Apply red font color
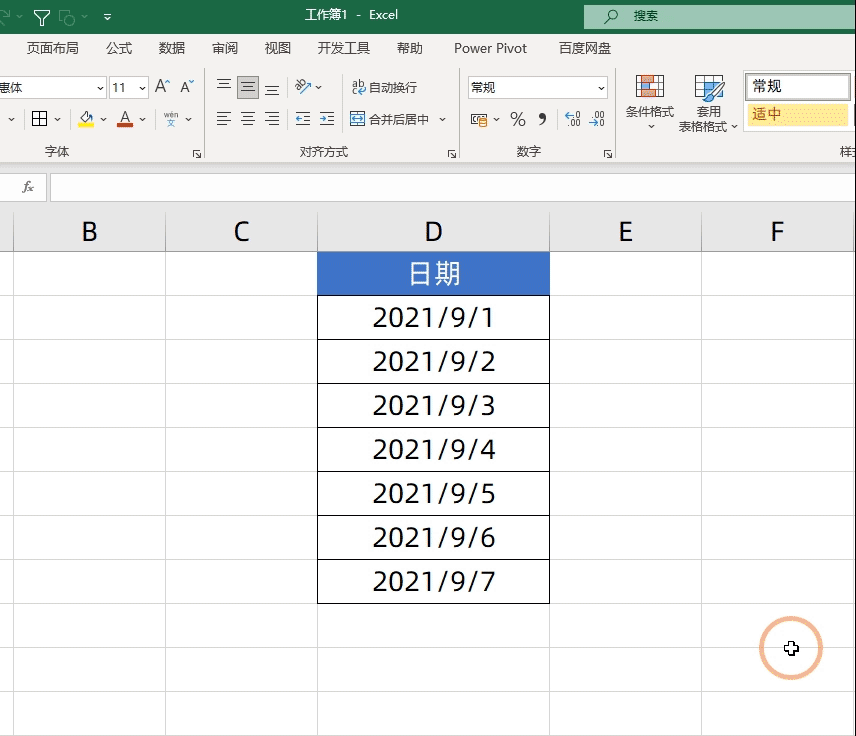This screenshot has height=736, width=856. (x=125, y=119)
